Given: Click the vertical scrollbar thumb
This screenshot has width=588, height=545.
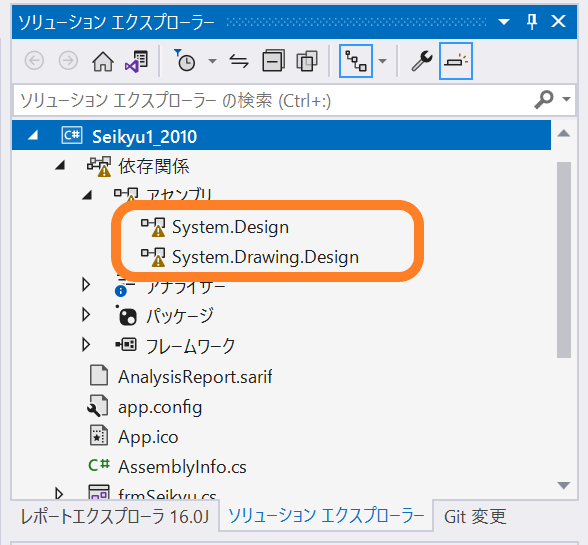Looking at the screenshot, I should [564, 260].
